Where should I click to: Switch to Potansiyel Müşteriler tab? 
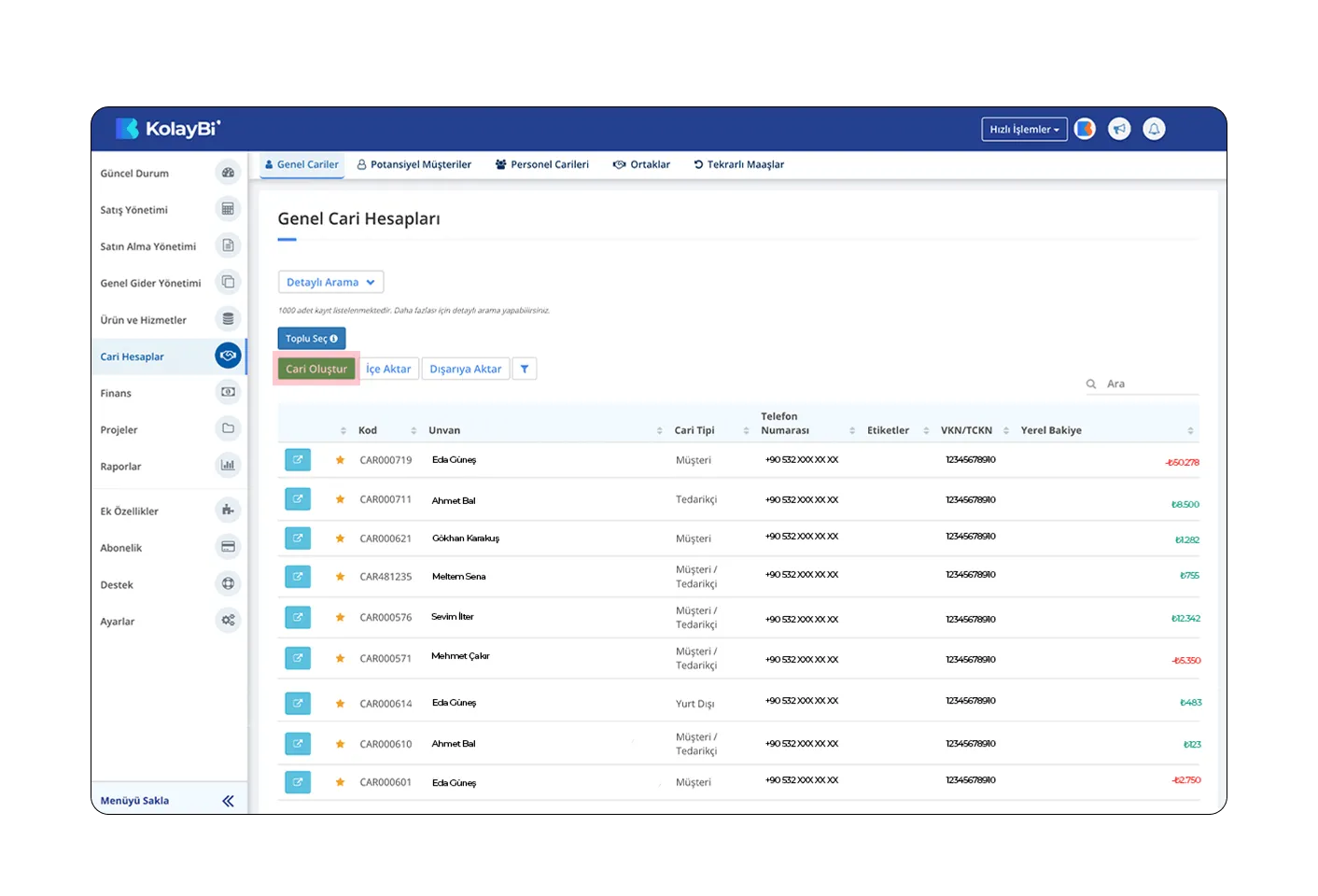414,164
